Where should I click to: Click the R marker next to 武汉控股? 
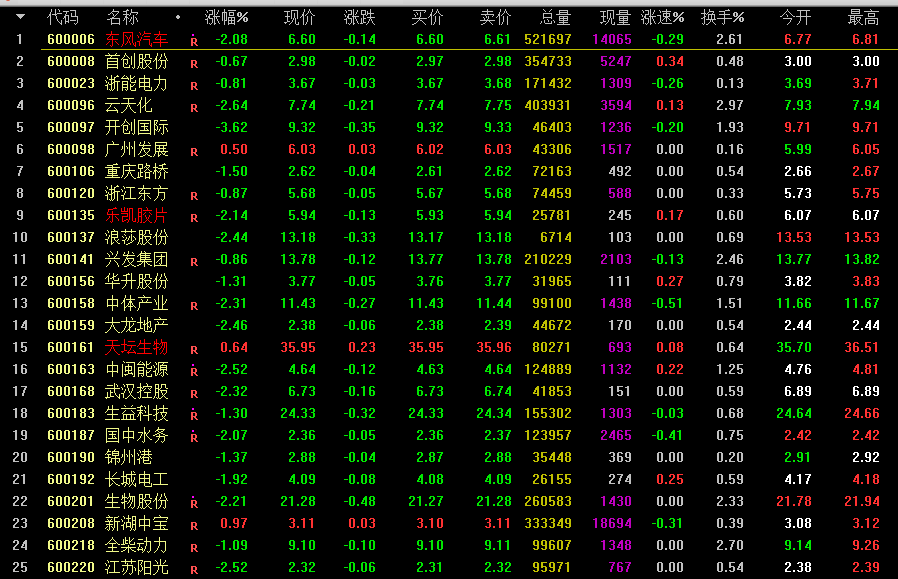[194, 393]
